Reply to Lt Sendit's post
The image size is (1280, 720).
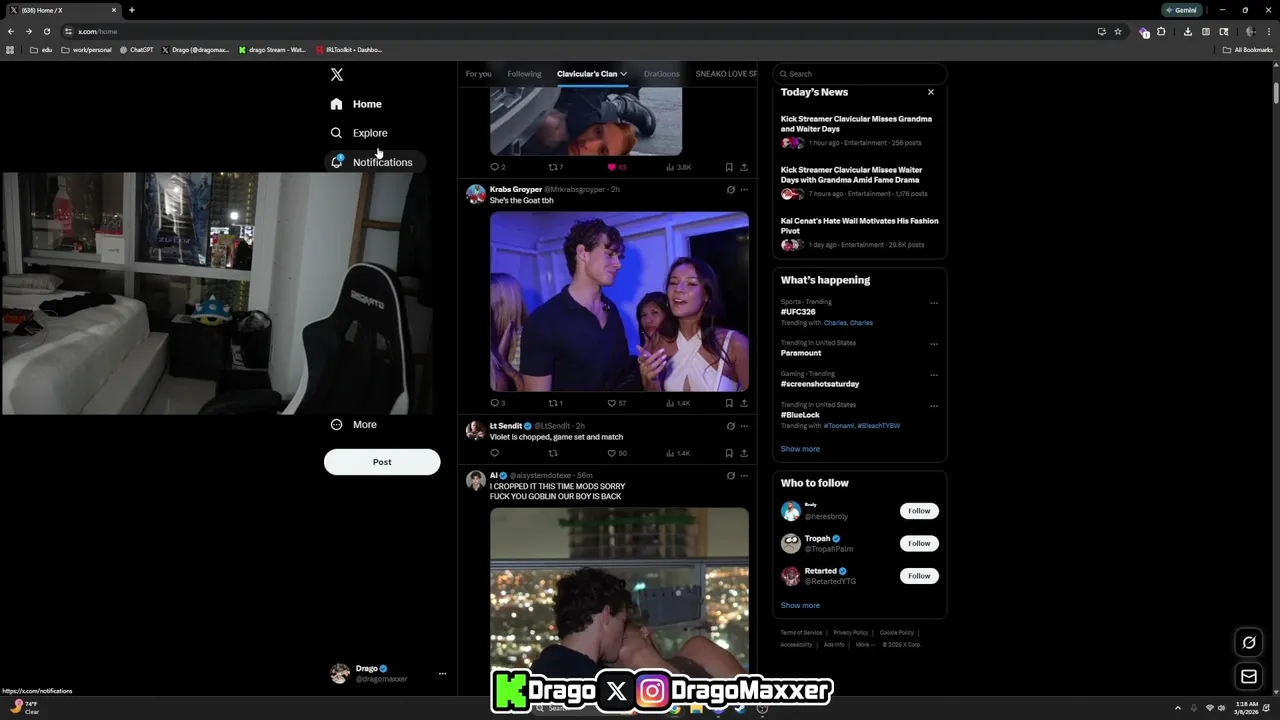coord(494,453)
